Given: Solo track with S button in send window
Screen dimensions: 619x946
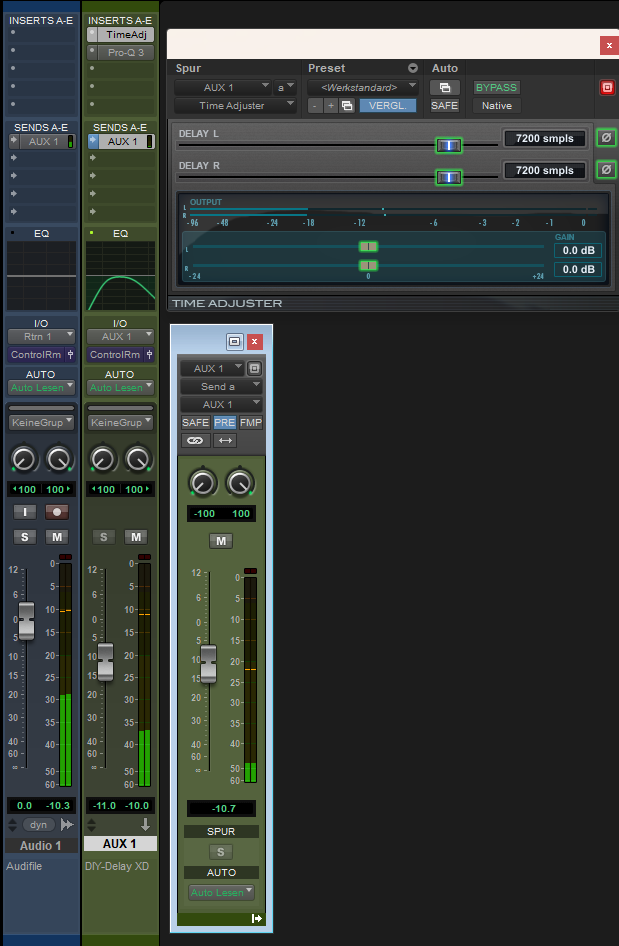Looking at the screenshot, I should [x=221, y=852].
